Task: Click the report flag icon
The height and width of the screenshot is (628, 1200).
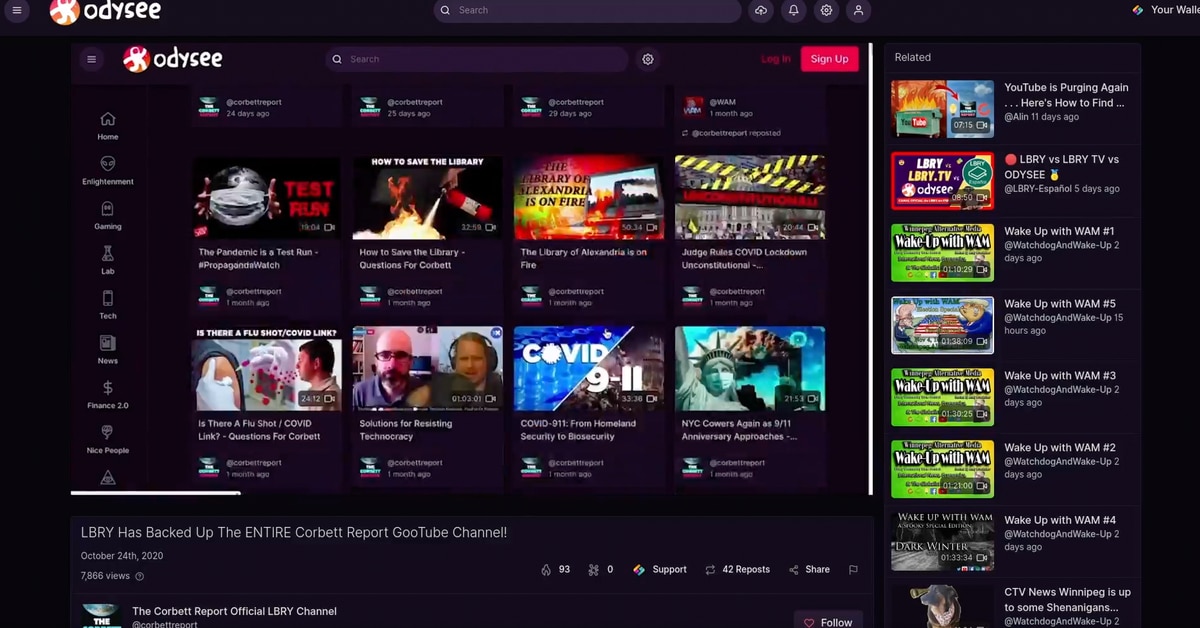Action: [x=853, y=570]
